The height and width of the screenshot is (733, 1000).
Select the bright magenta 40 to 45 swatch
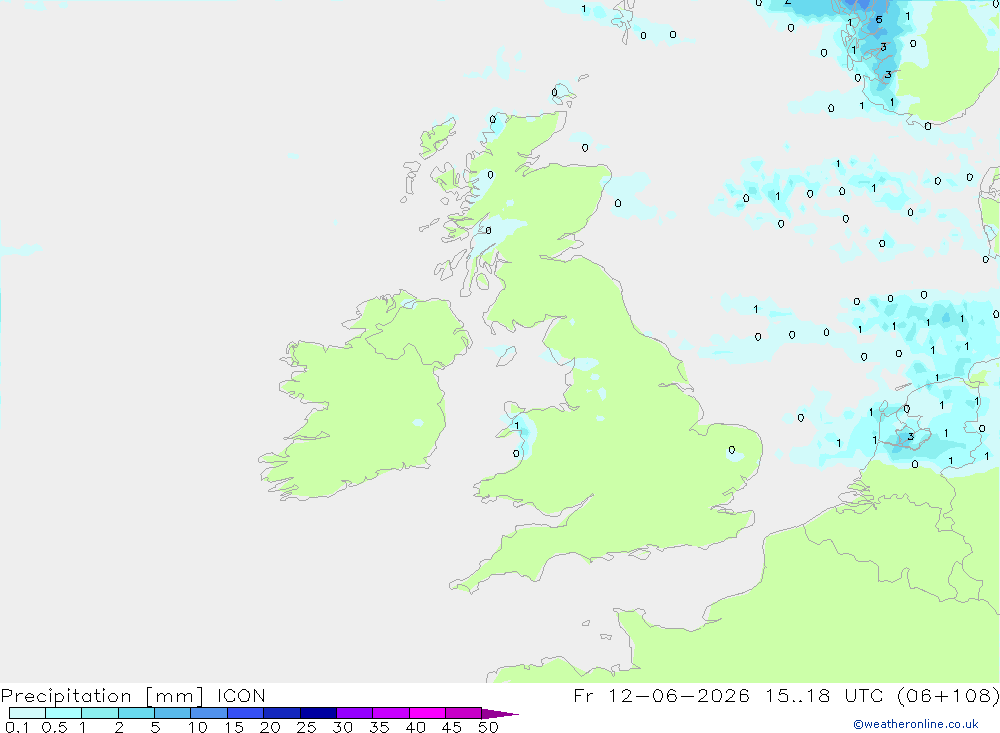427,713
